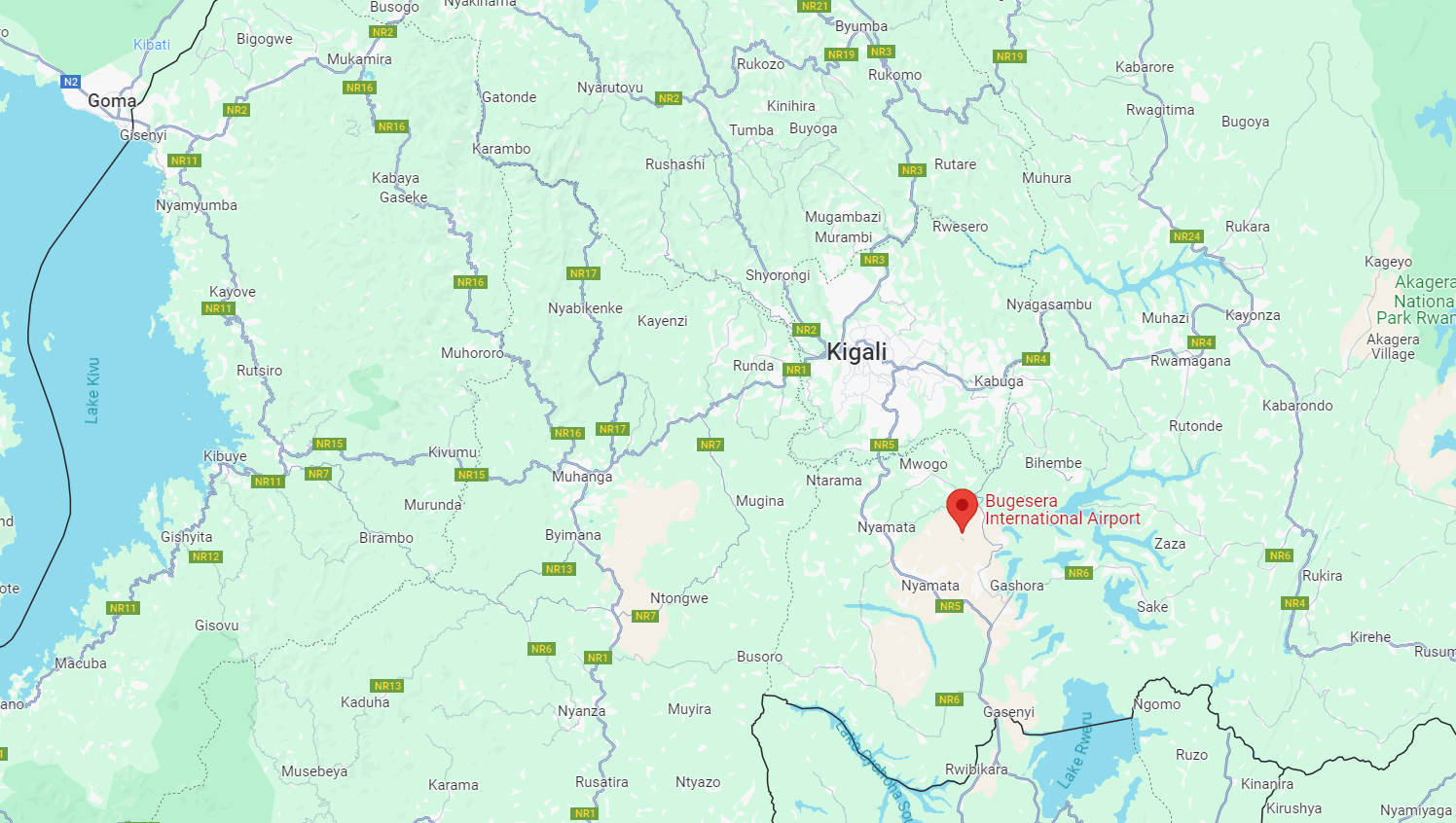Click the NR13 road shield near Byimana
This screenshot has height=823, width=1456.
(x=559, y=569)
